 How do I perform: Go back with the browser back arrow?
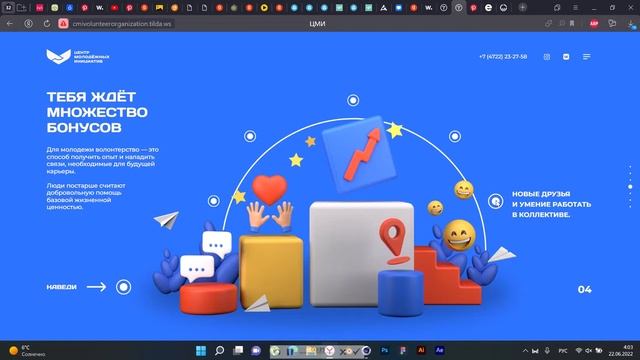[x=9, y=24]
